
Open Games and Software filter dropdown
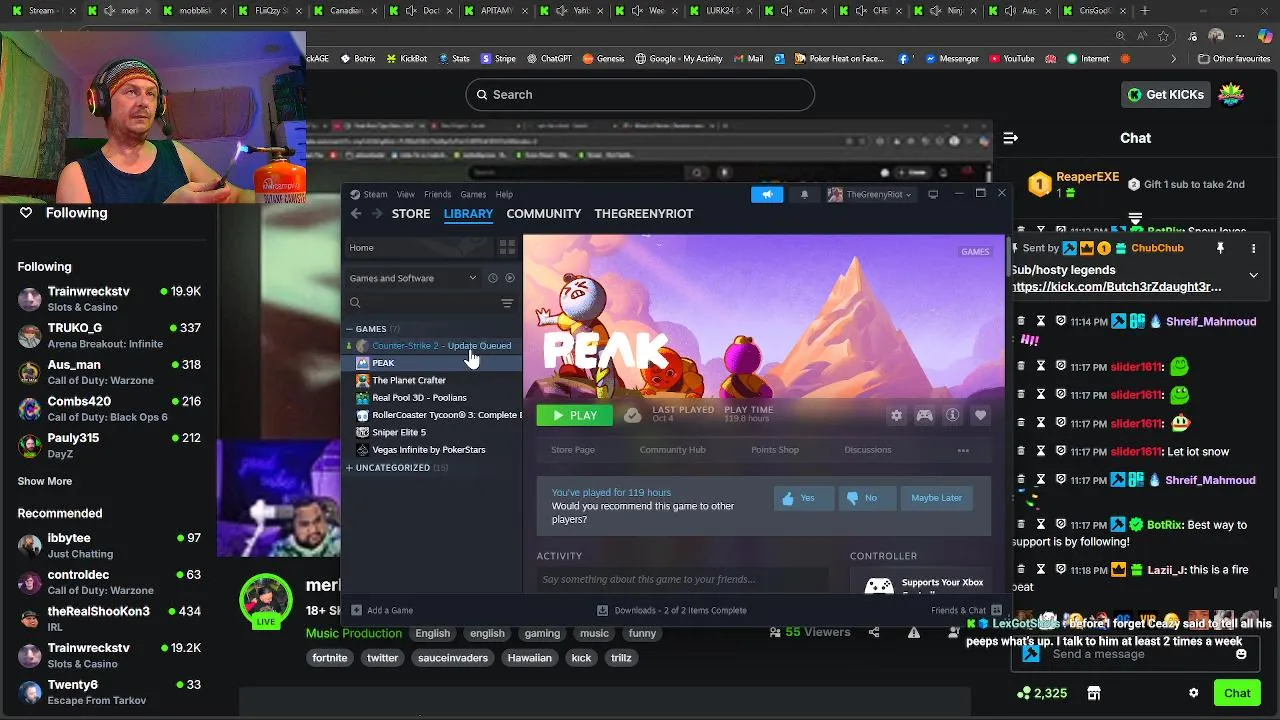click(412, 278)
